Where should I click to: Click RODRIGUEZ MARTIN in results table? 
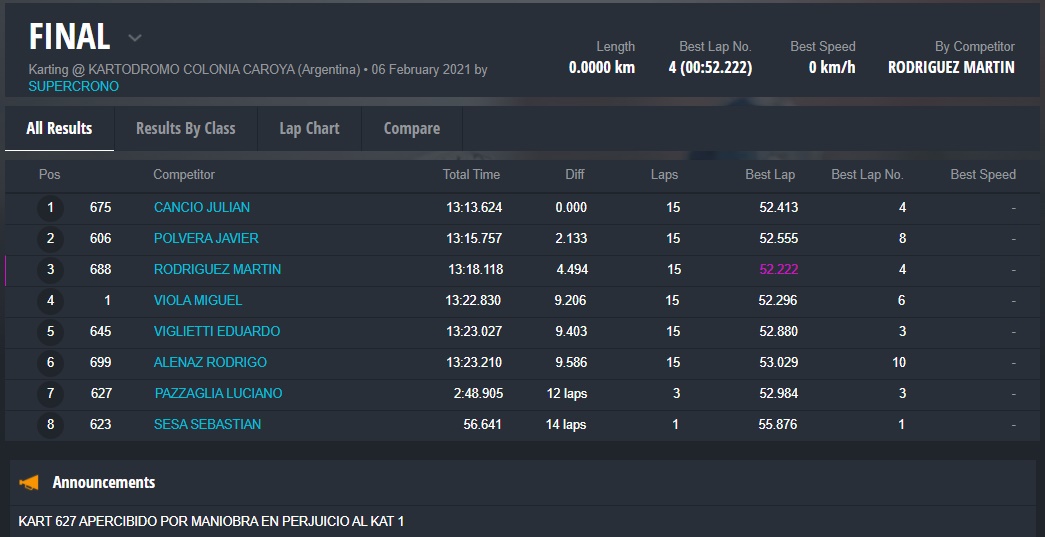coord(217,269)
